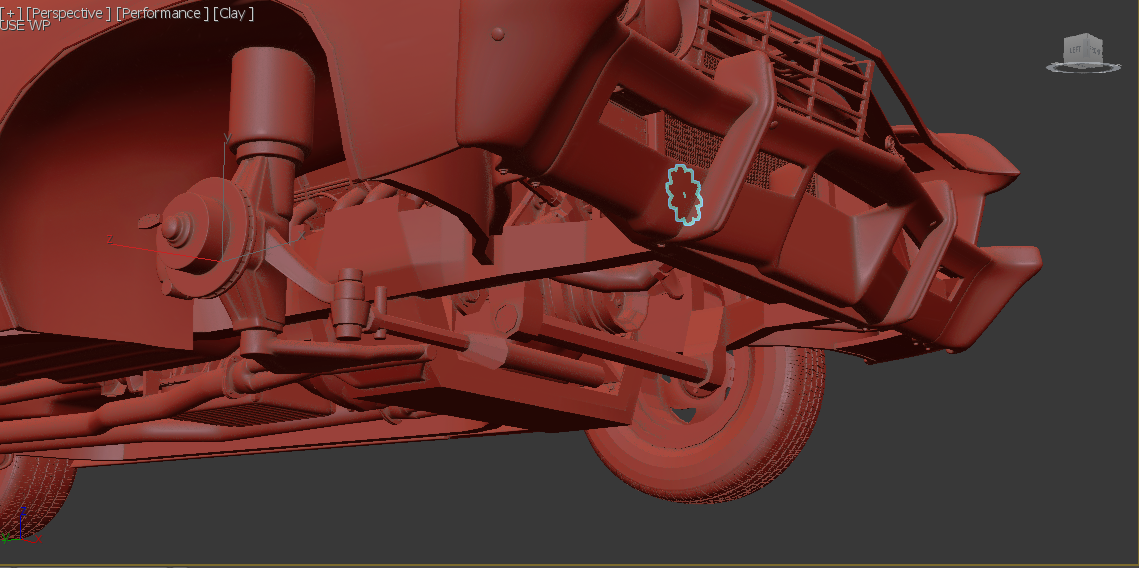Open the Clay shading style menu
This screenshot has width=1139, height=568.
pyautogui.click(x=233, y=13)
